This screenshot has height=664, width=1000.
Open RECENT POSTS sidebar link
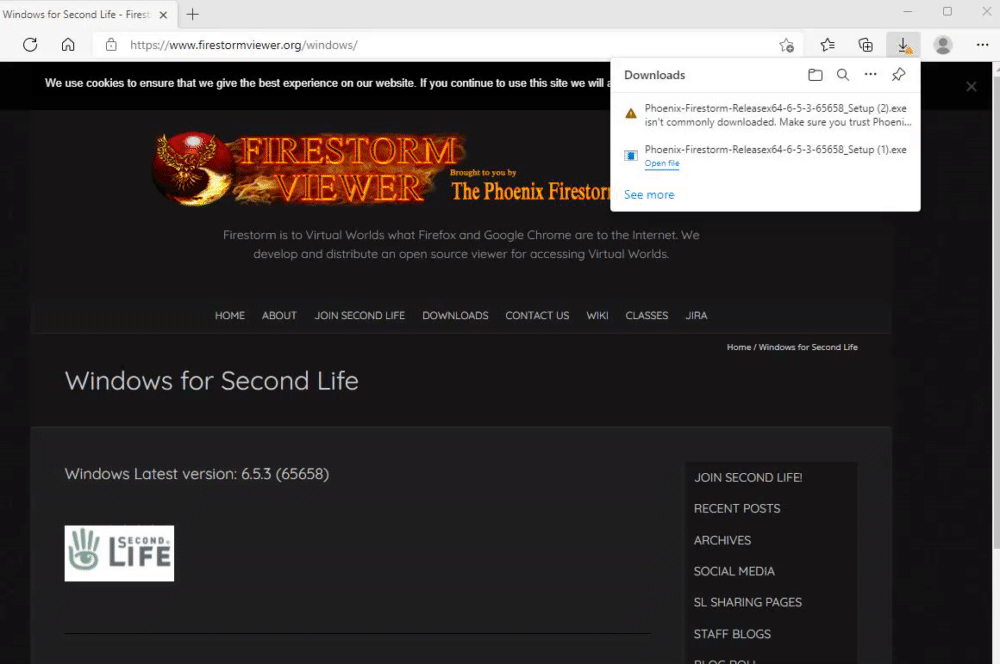click(x=737, y=508)
